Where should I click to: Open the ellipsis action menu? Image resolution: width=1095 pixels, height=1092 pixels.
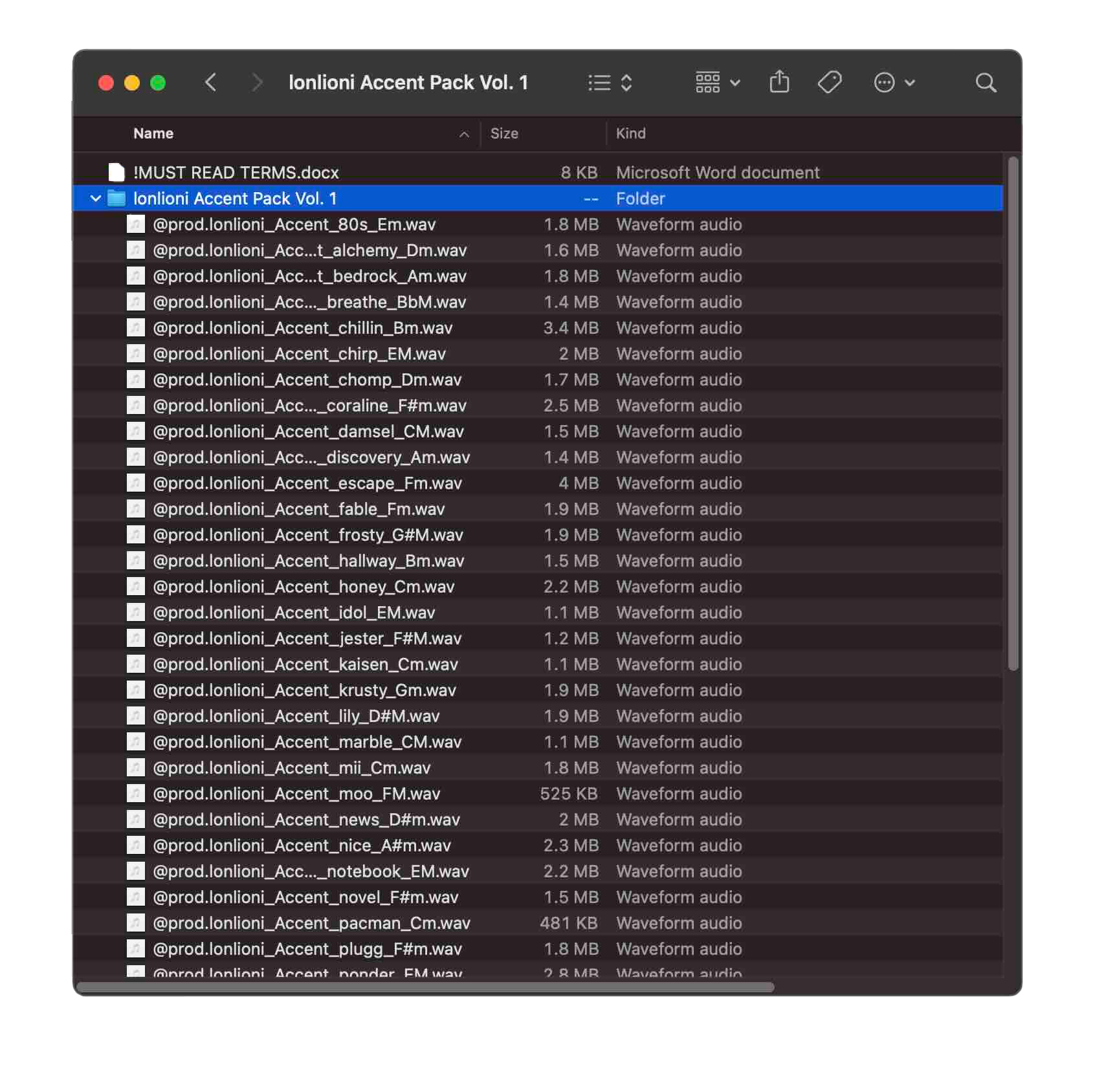[x=894, y=82]
